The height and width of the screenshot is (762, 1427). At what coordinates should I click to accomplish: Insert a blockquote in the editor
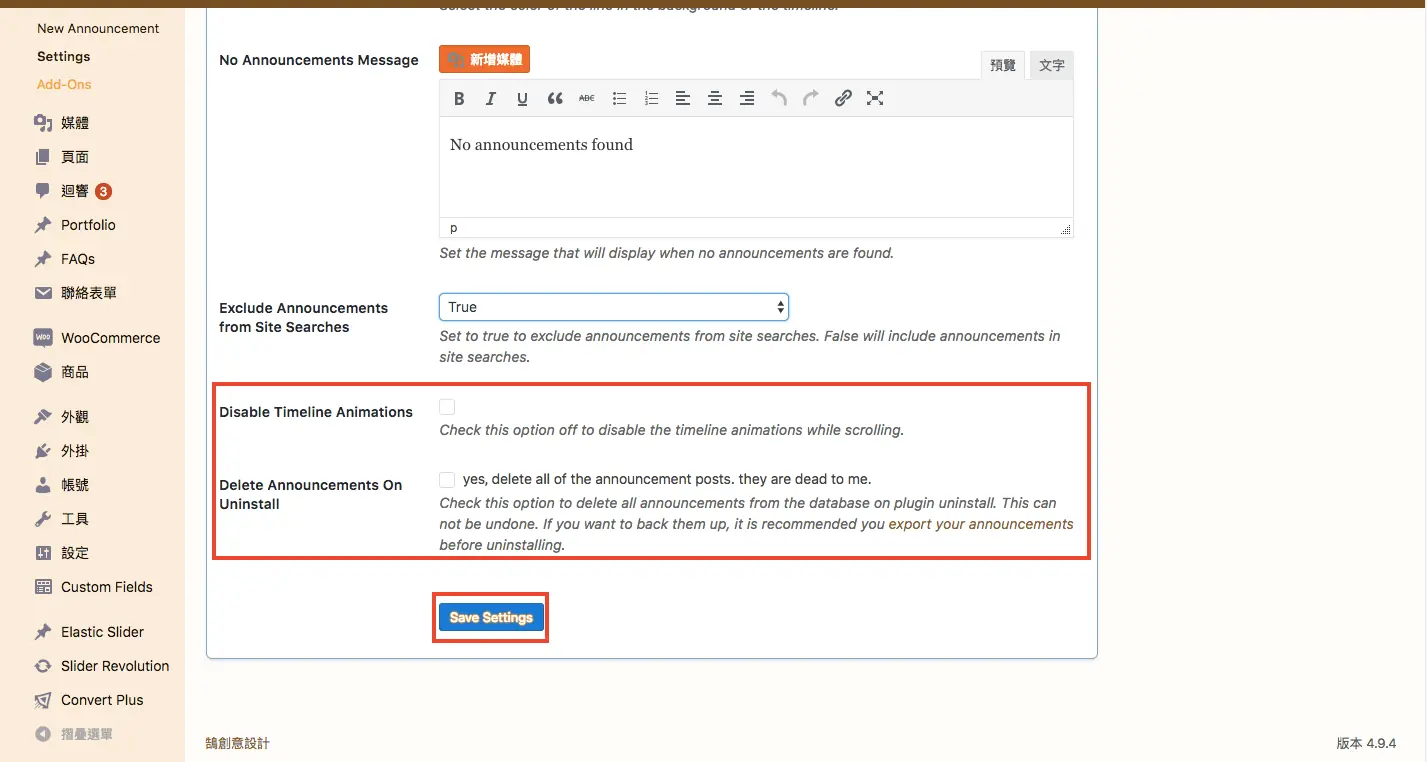555,98
